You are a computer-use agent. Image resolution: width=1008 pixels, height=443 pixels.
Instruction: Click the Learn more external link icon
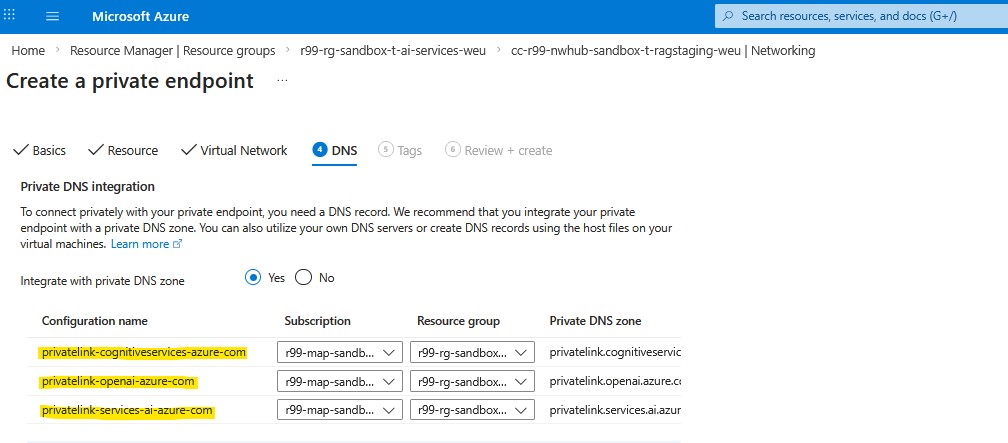coord(178,244)
